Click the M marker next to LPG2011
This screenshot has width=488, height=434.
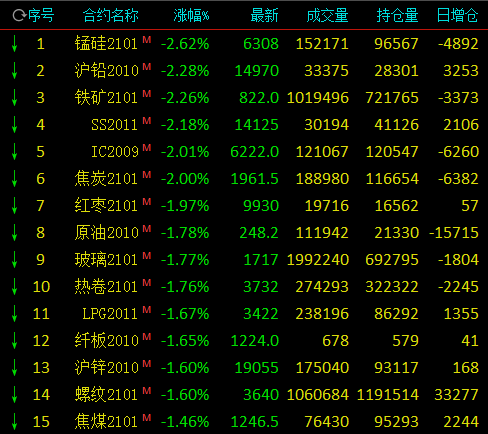pyautogui.click(x=147, y=310)
